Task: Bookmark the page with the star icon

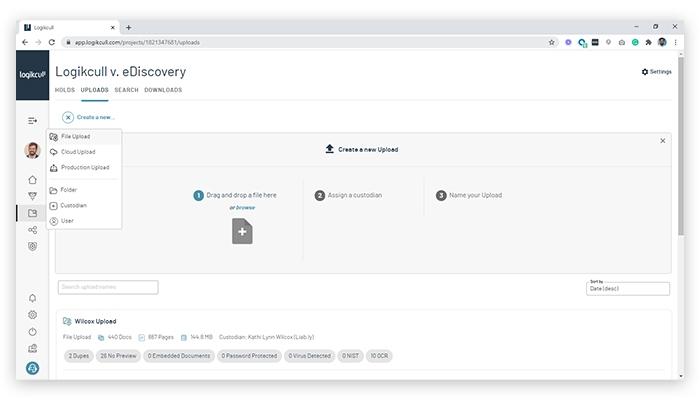Action: [x=551, y=42]
